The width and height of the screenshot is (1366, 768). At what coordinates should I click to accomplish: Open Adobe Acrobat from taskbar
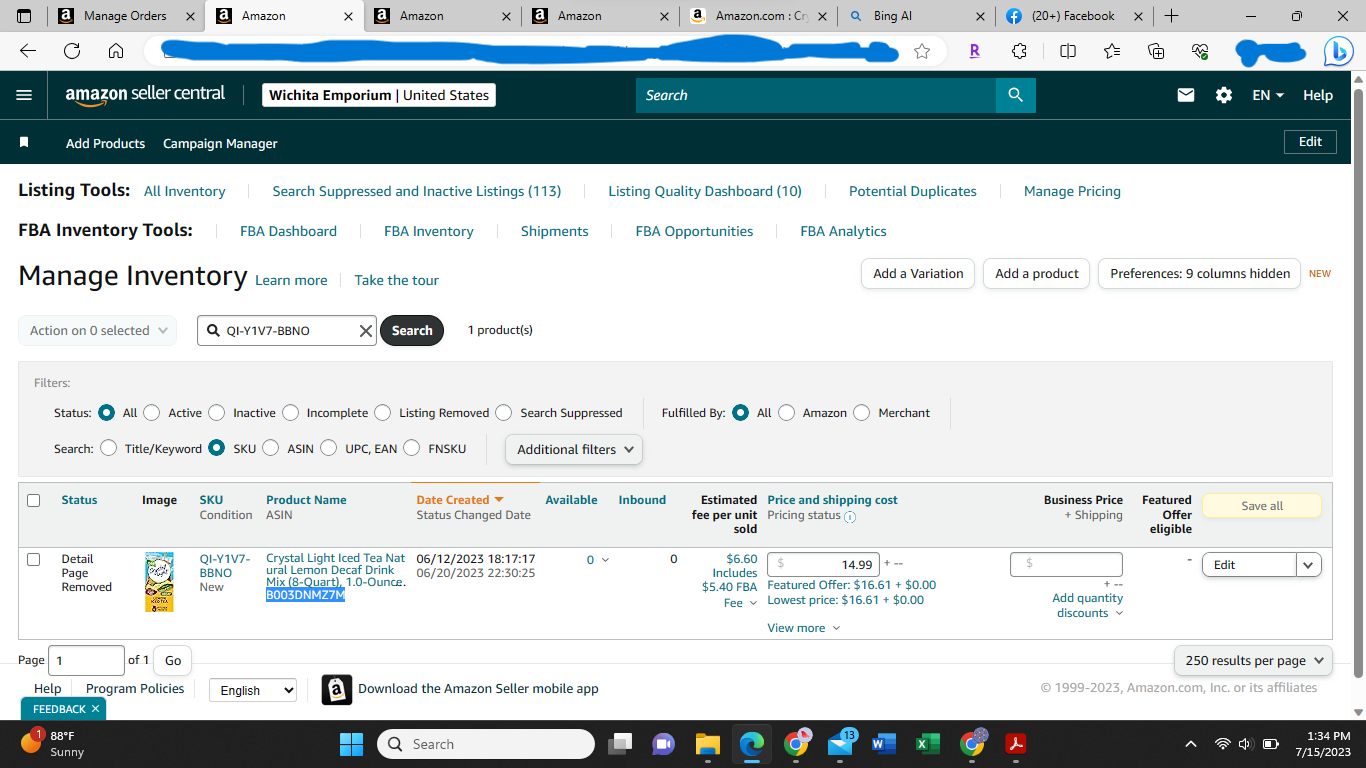tap(1016, 744)
